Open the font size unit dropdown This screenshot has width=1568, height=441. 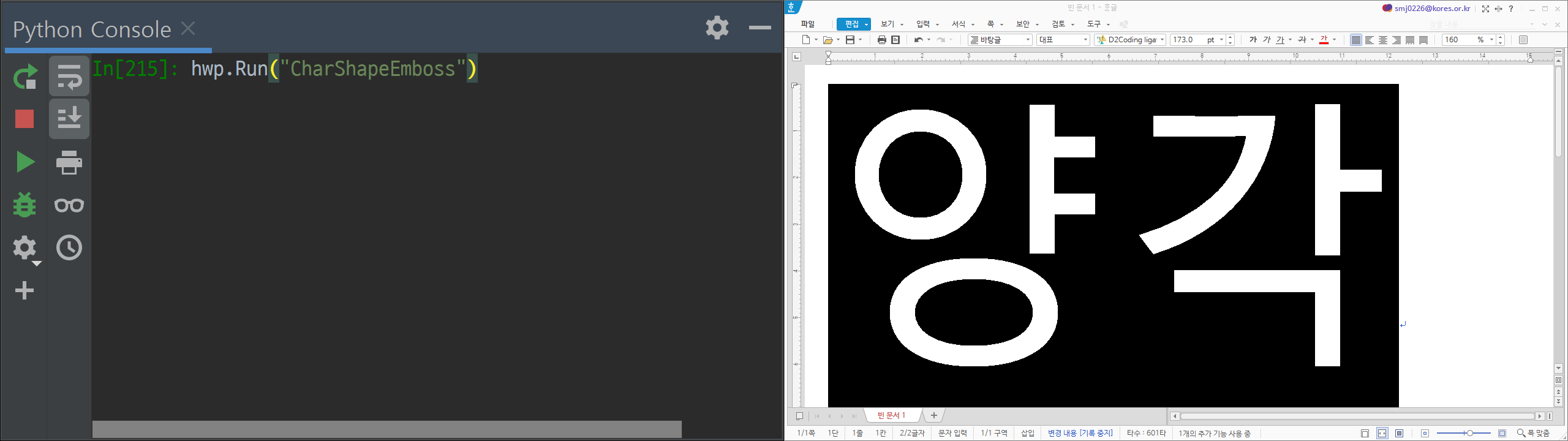(x=1221, y=40)
